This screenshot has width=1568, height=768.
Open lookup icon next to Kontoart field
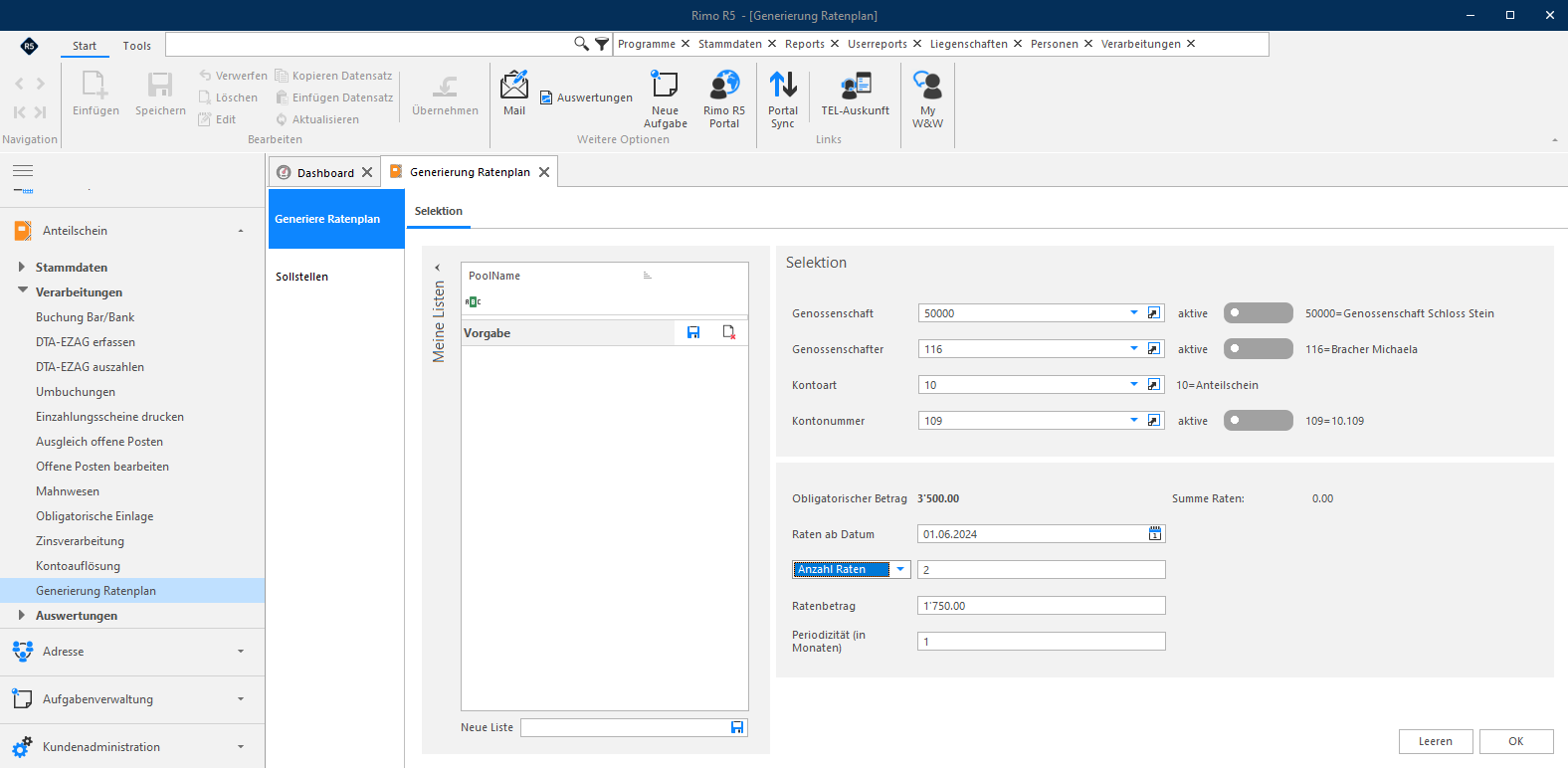[x=1154, y=385]
